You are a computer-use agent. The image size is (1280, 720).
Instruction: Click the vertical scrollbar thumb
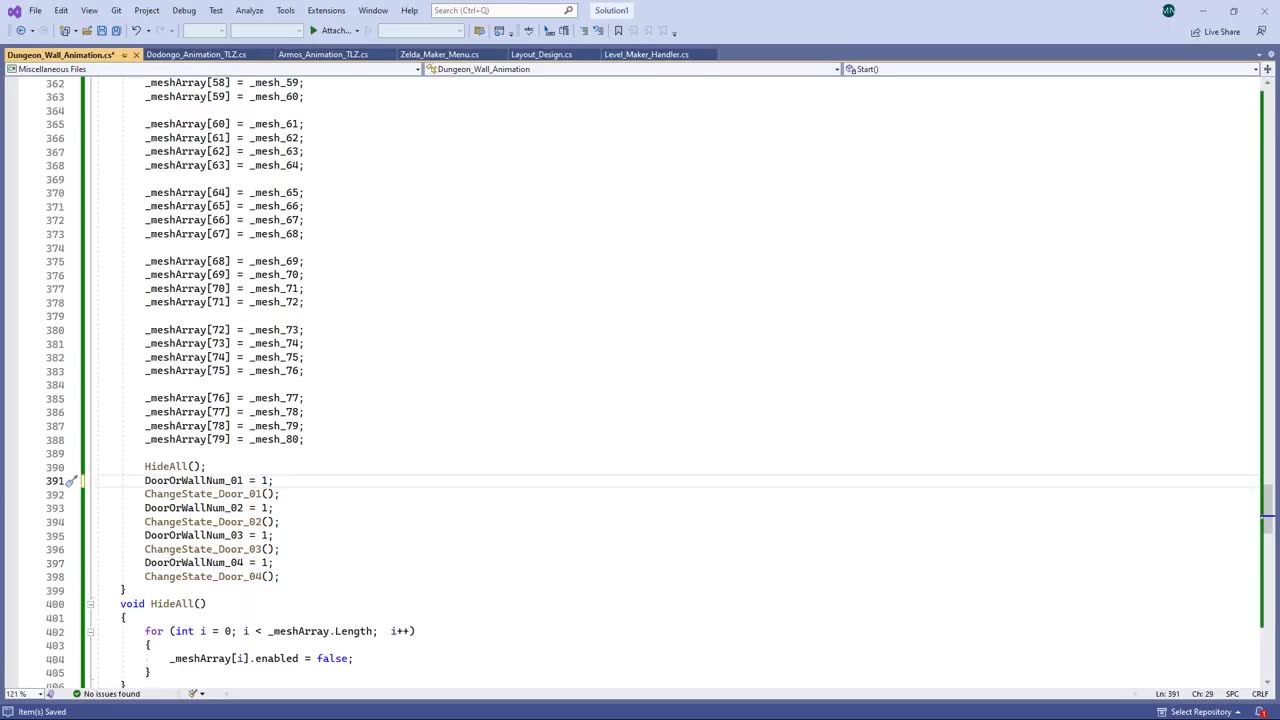[1267, 510]
